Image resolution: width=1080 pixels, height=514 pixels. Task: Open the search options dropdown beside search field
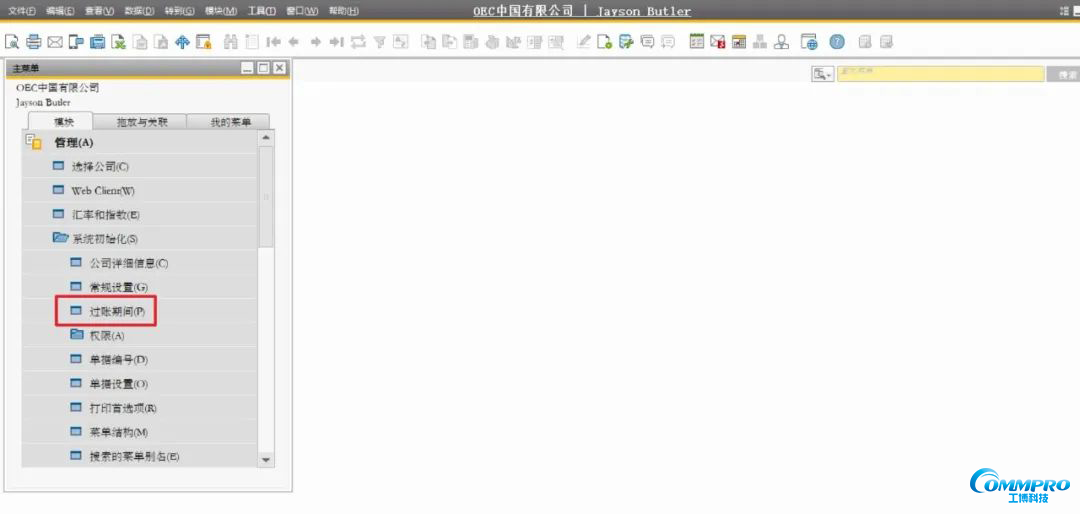point(823,75)
